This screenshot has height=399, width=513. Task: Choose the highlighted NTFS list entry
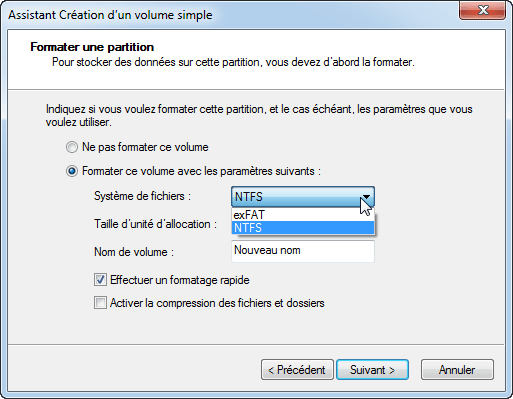pos(303,228)
